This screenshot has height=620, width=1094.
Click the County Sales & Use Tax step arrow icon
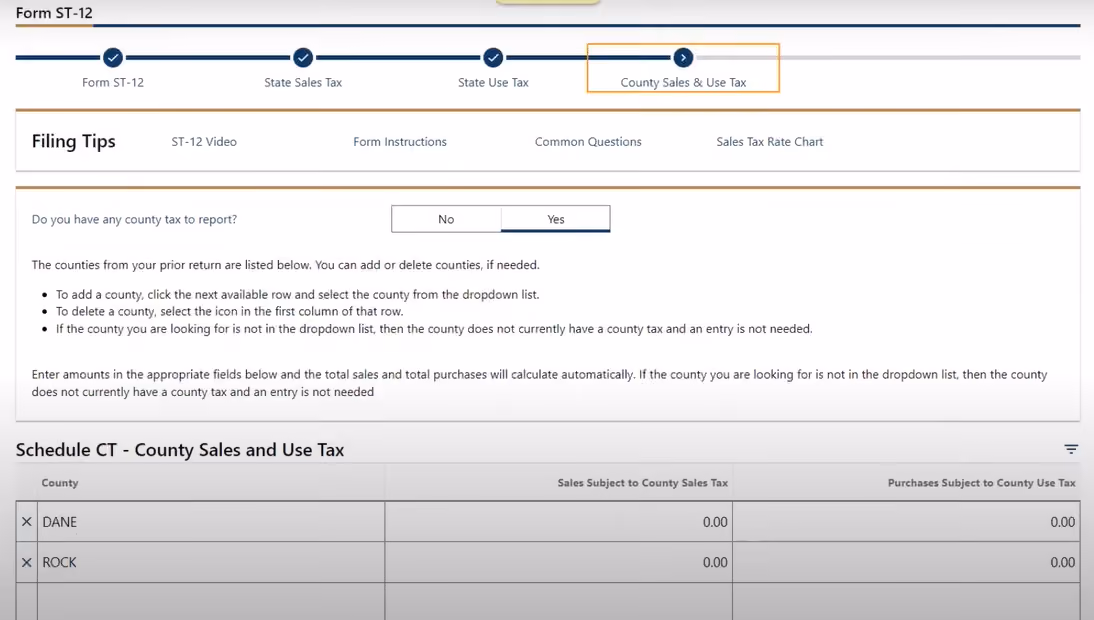(683, 58)
